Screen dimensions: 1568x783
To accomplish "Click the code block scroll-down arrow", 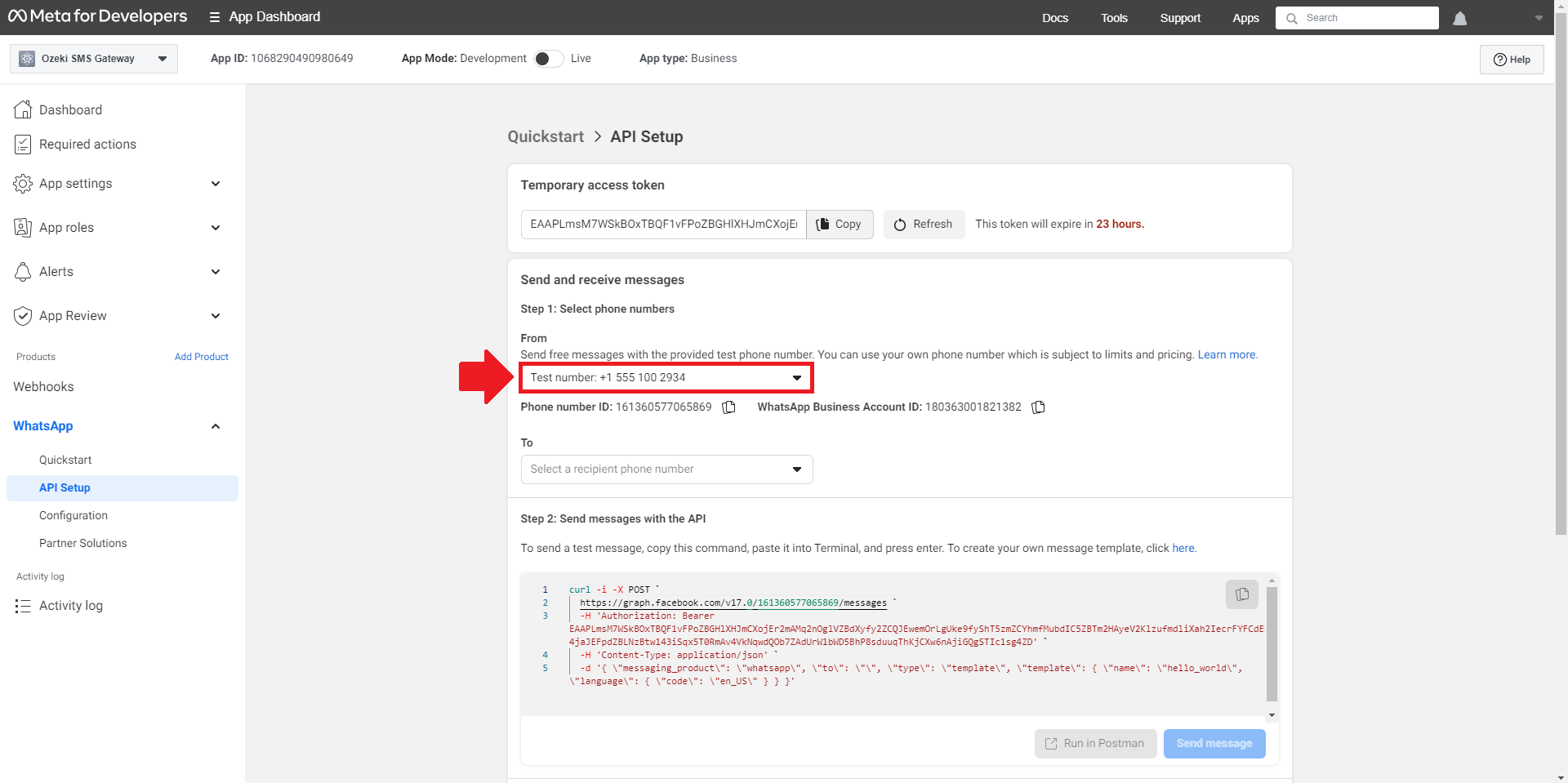I will [x=1272, y=715].
